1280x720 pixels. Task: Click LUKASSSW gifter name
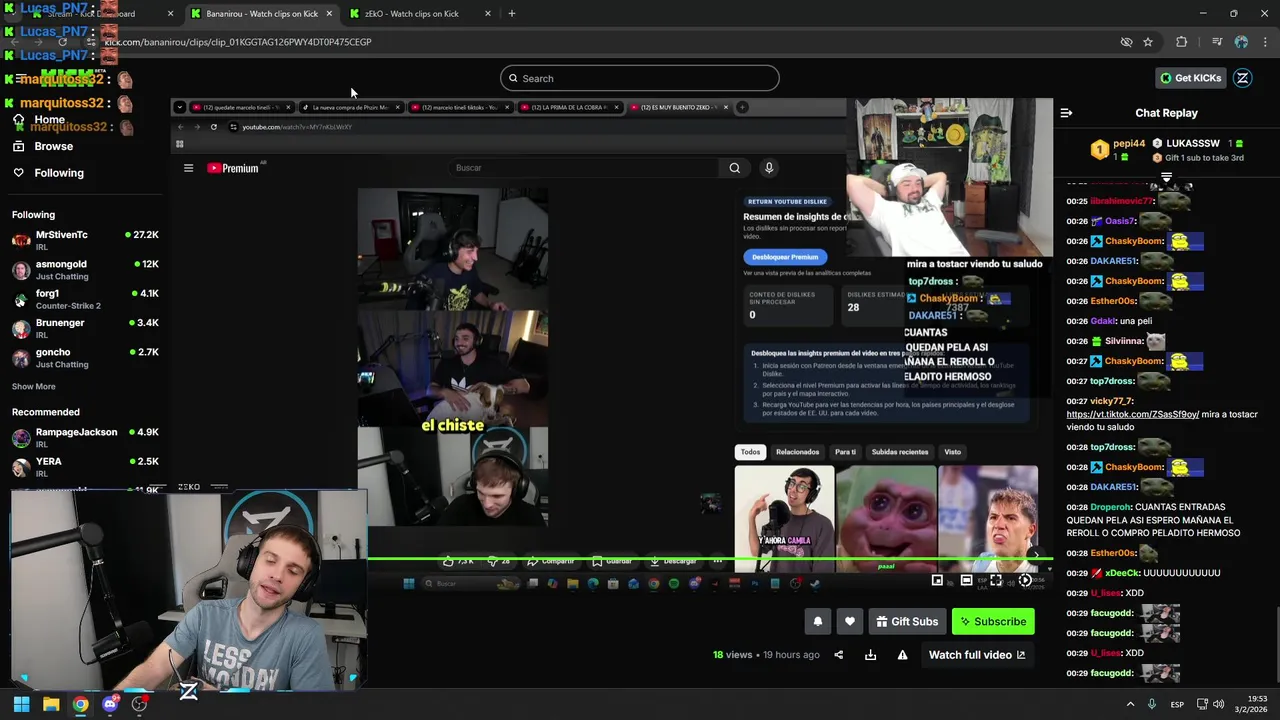1192,144
